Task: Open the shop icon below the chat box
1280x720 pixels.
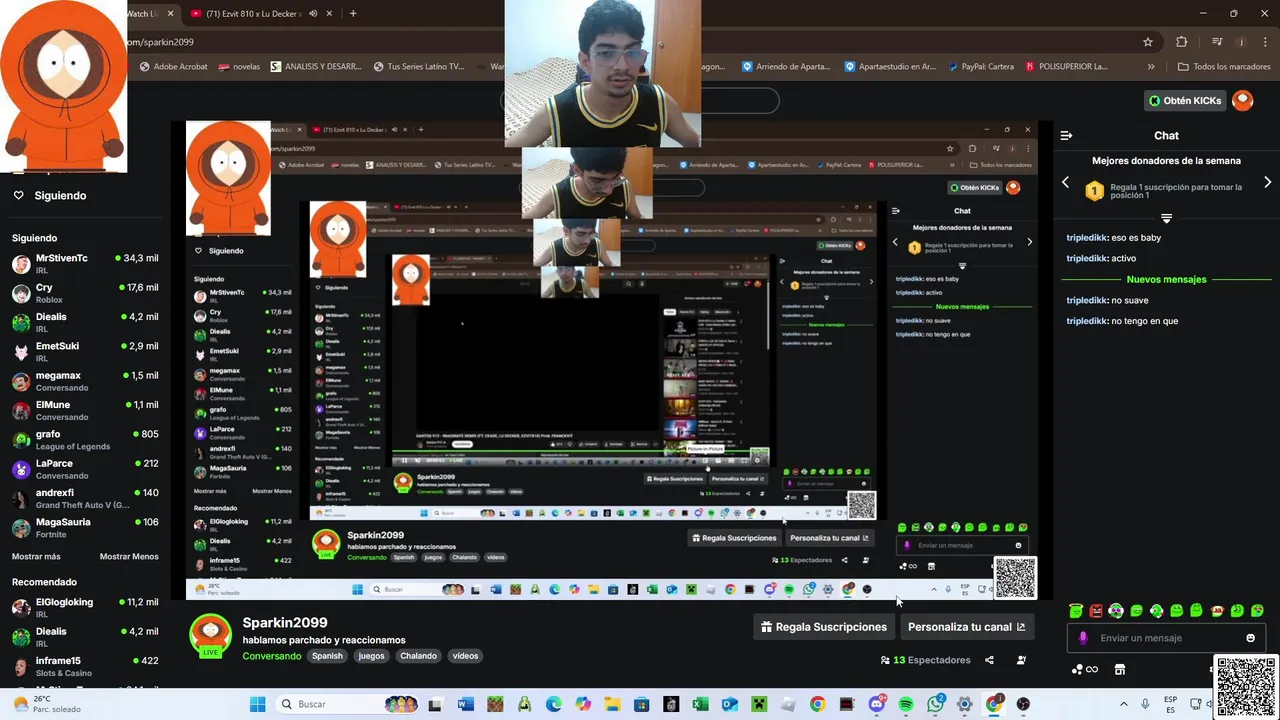Action: pos(1120,669)
